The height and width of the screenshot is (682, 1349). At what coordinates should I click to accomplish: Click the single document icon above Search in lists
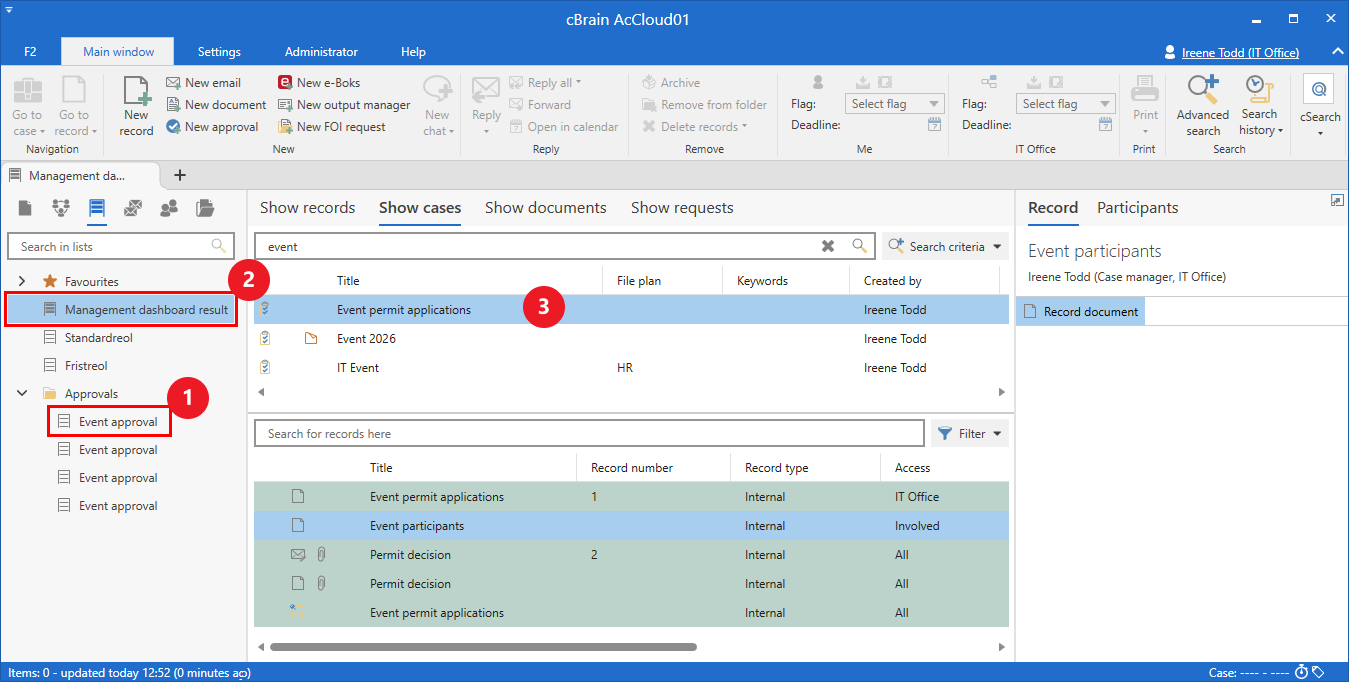[25, 208]
